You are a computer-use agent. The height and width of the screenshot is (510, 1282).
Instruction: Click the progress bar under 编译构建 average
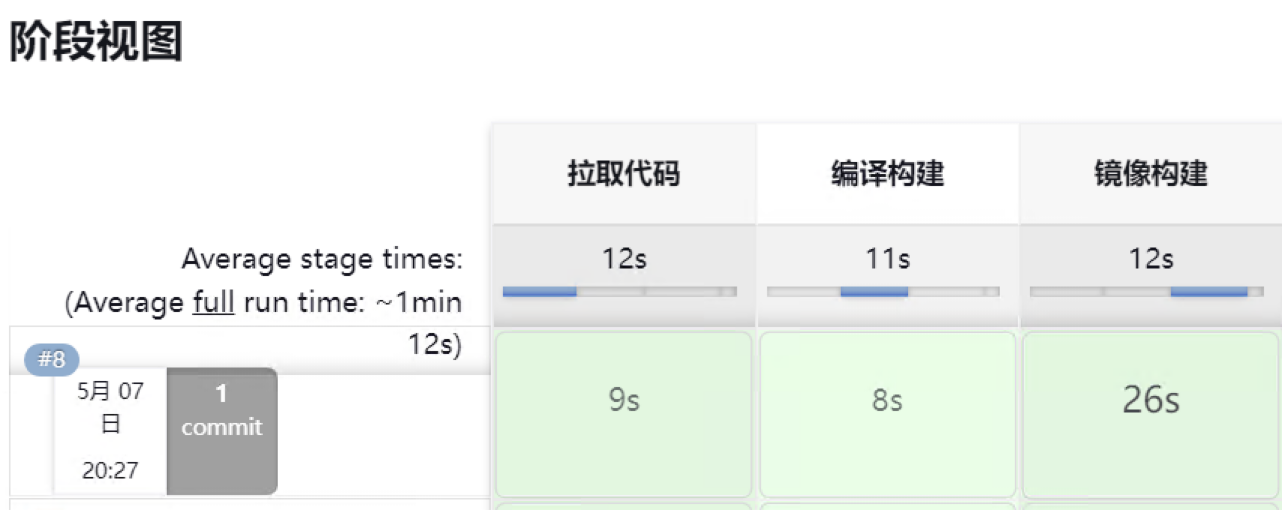(x=883, y=292)
